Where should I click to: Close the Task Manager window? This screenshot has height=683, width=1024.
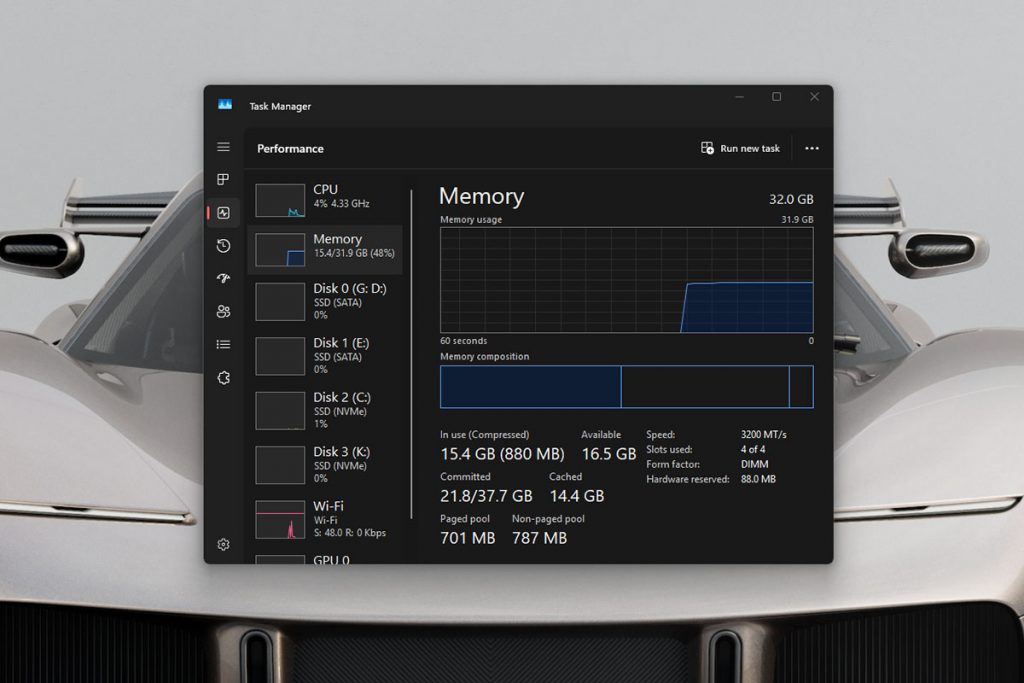pos(814,97)
